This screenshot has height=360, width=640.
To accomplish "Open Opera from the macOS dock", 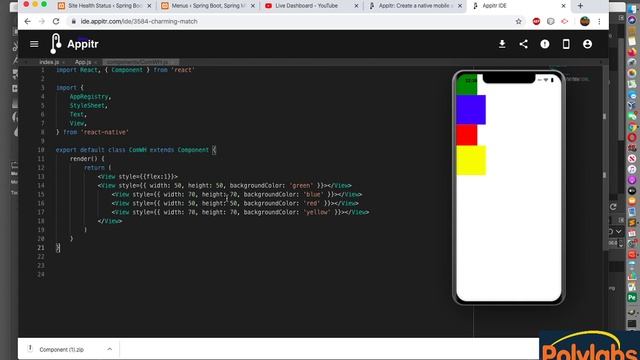I will coord(632,137).
